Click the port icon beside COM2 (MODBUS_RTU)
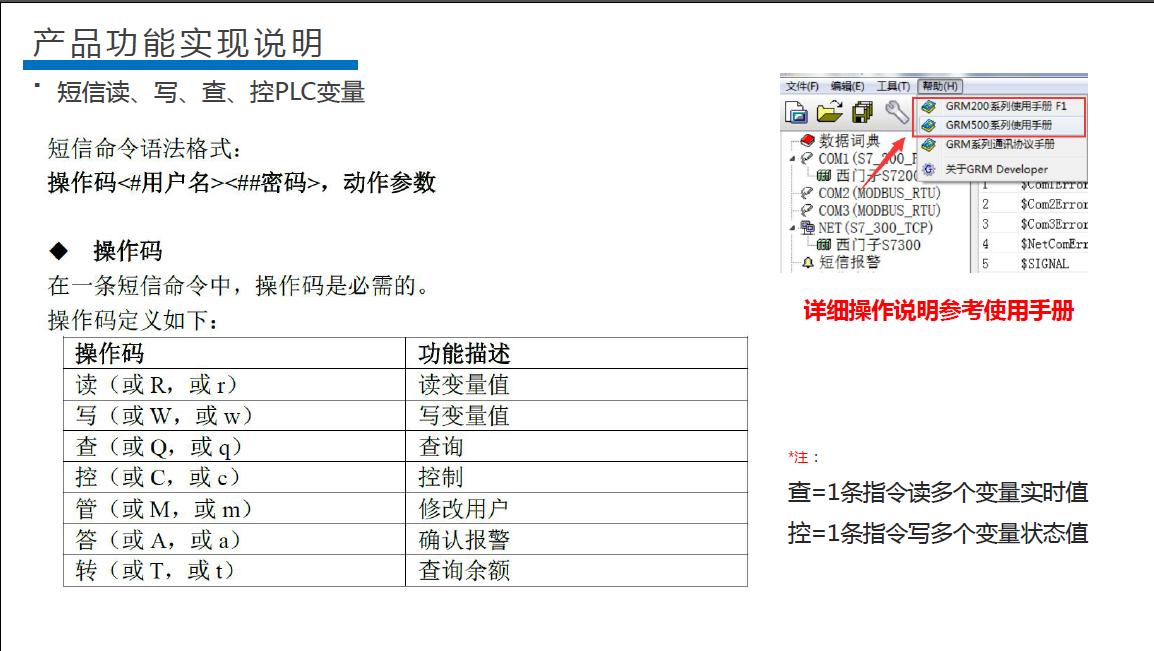The height and width of the screenshot is (651, 1154). [x=807, y=193]
